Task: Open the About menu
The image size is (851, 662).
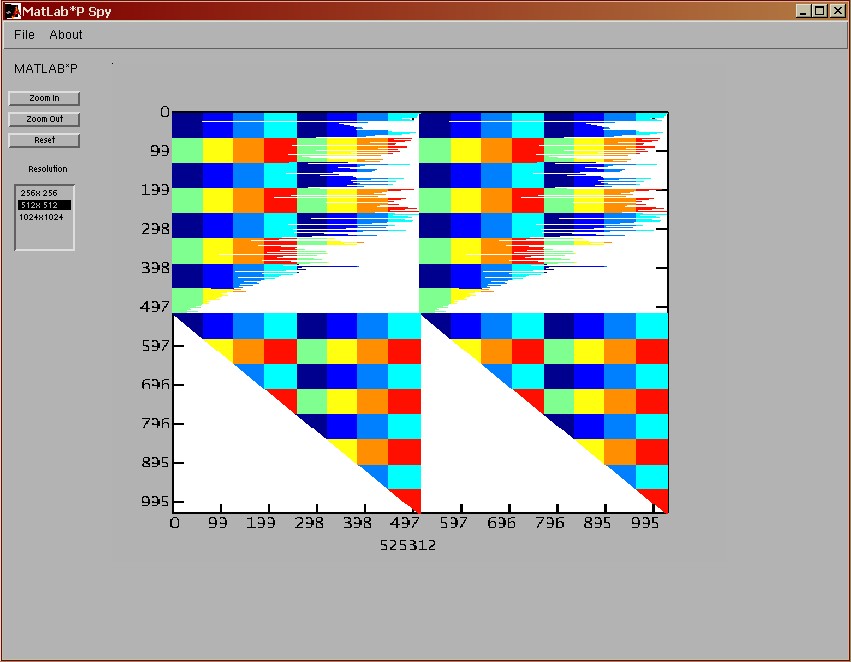Action: click(x=66, y=35)
